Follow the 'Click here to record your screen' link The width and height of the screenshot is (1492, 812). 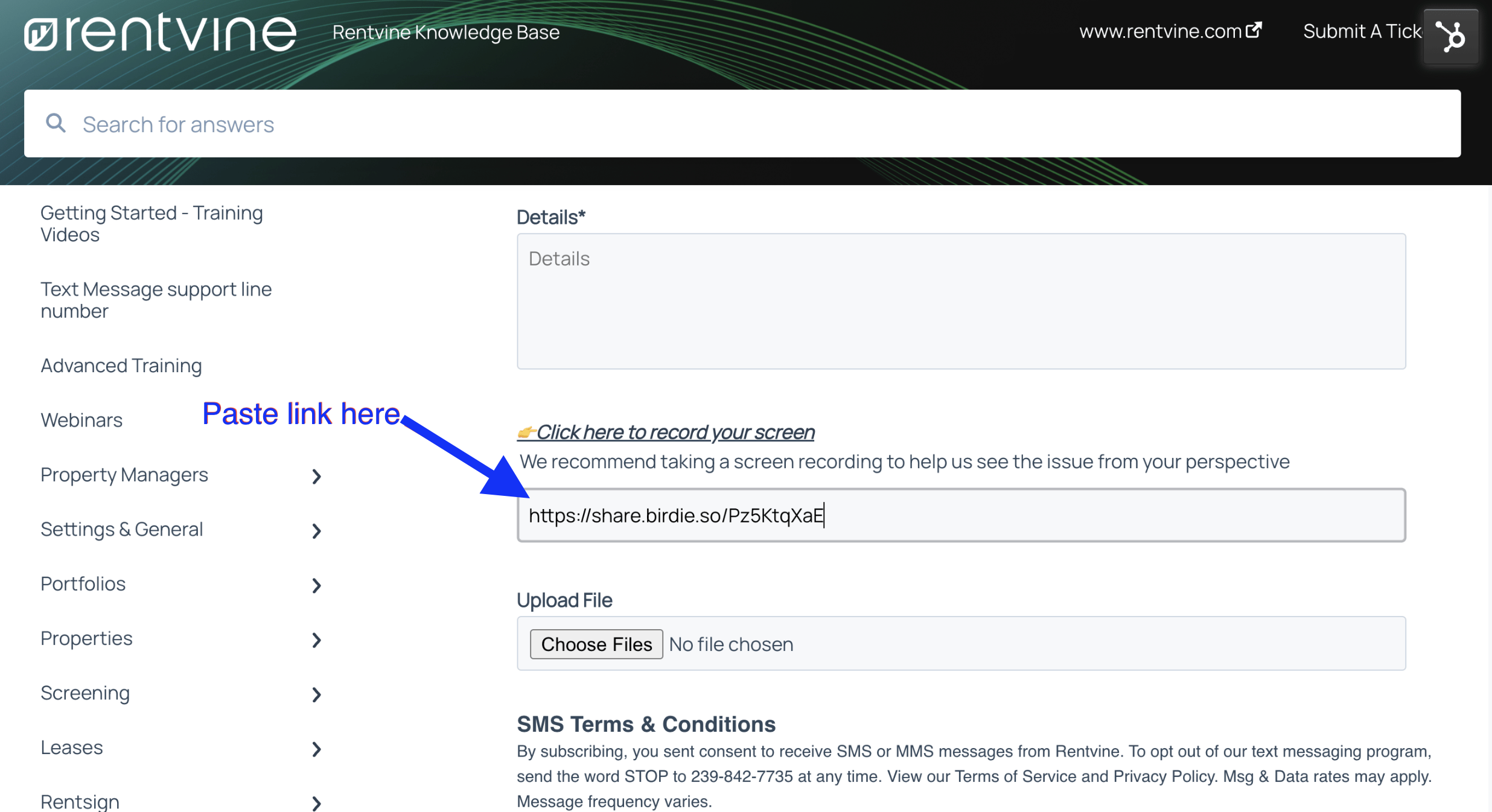pyautogui.click(x=675, y=433)
